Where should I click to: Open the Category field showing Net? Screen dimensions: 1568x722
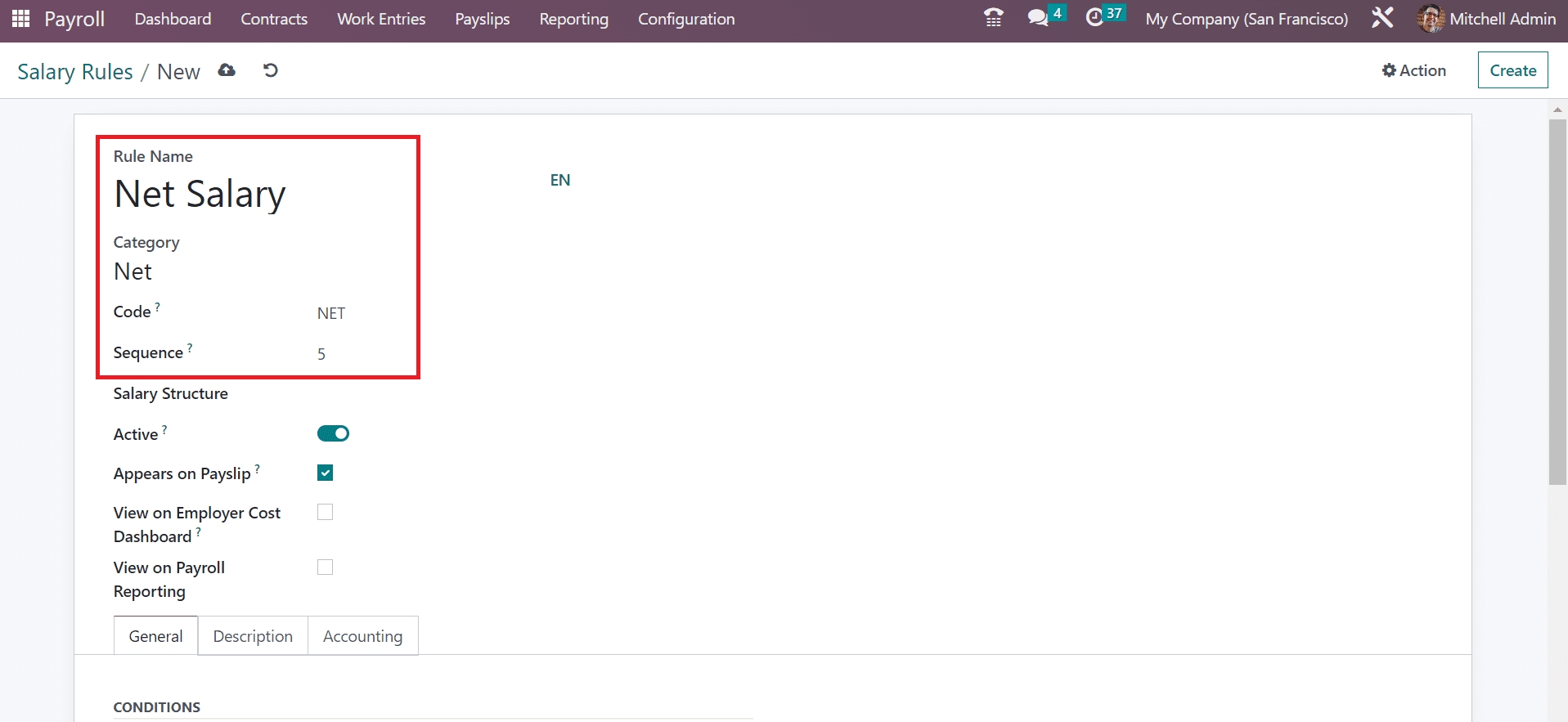[245, 271]
